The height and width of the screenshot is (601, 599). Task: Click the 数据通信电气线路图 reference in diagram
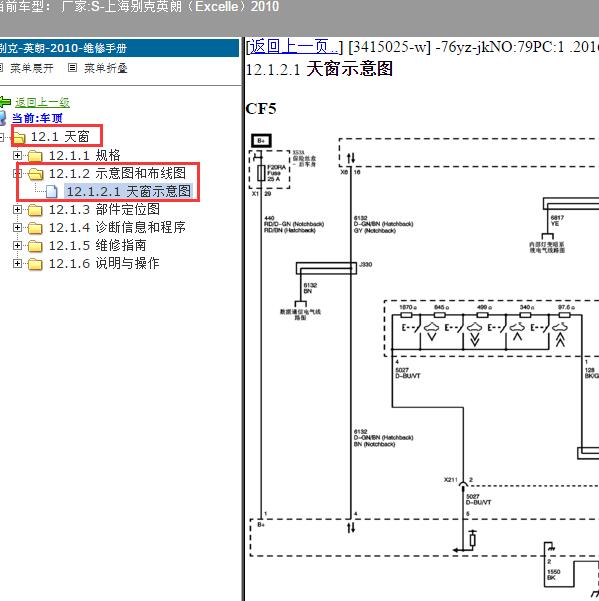[300, 315]
